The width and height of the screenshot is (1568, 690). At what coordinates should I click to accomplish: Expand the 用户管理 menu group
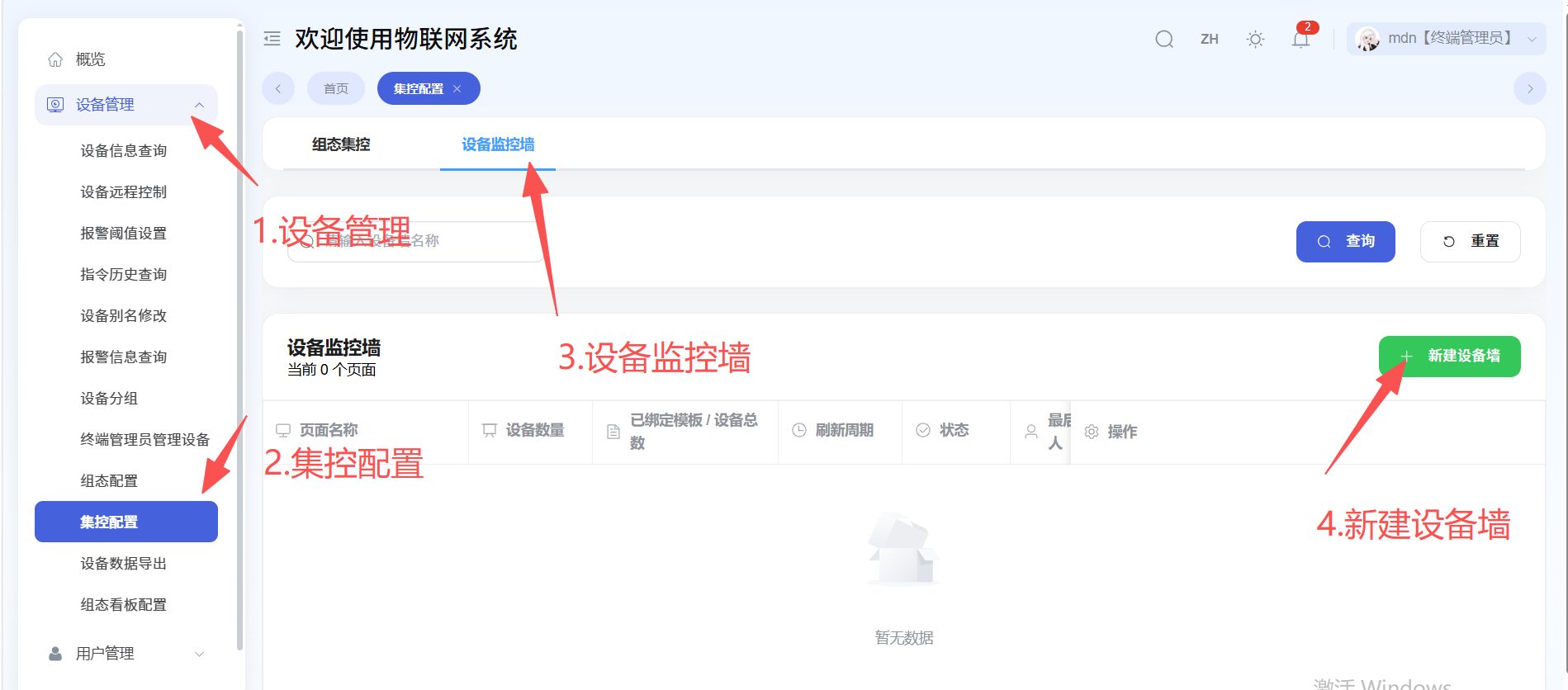[126, 654]
